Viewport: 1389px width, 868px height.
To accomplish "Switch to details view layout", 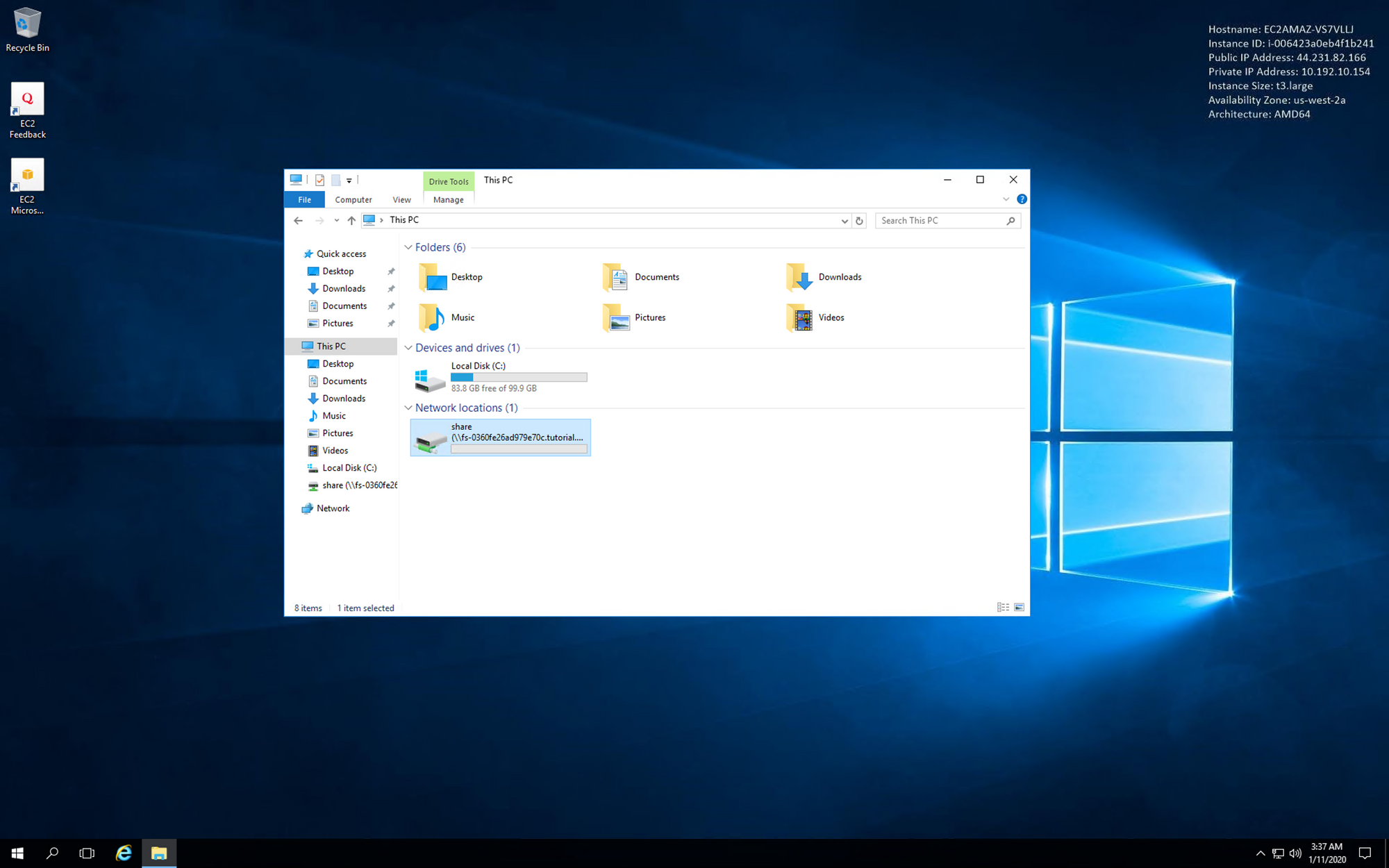I will click(1003, 608).
